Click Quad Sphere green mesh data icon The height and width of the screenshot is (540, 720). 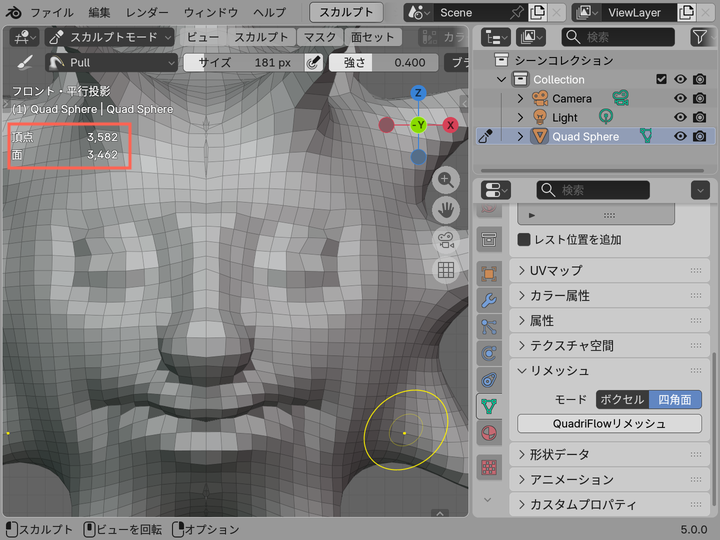coord(646,135)
